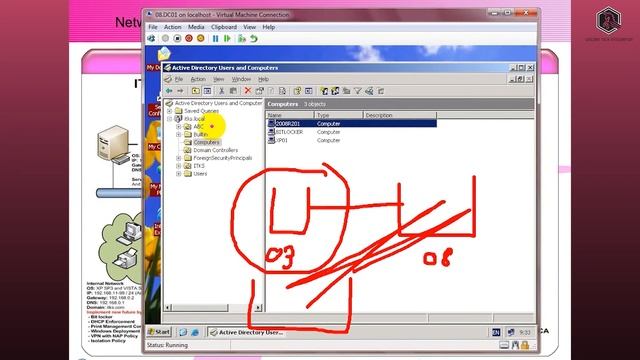640x360 pixels.
Task: Open View menu of Virtual Machine Connection
Action: tap(249, 27)
